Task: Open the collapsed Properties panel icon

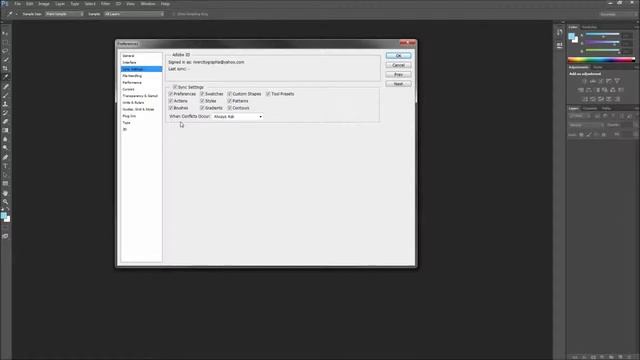Action: coord(560,45)
